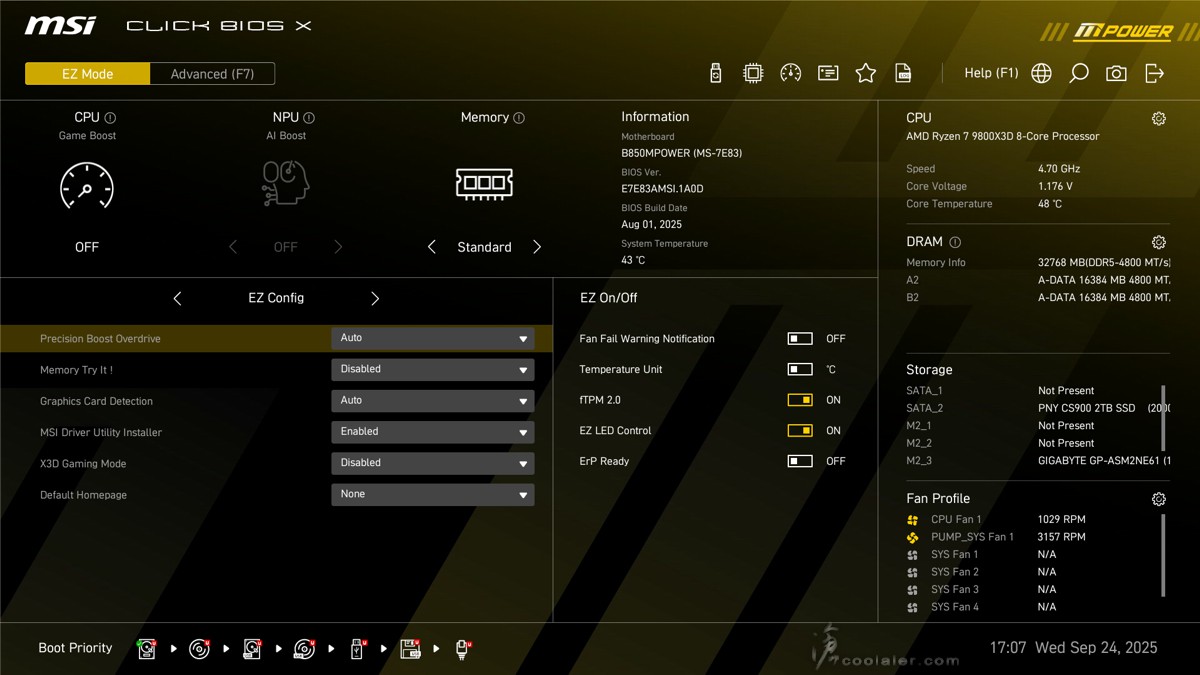Viewport: 1200px width, 675px height.
Task: Select the USB flash drive boot device icon
Action: point(357,649)
